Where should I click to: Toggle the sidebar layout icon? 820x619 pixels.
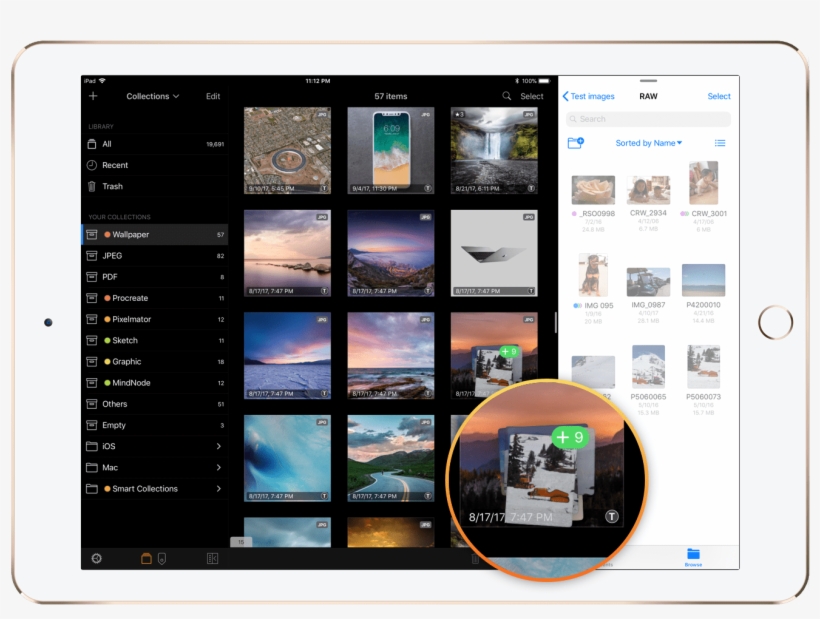[212, 558]
